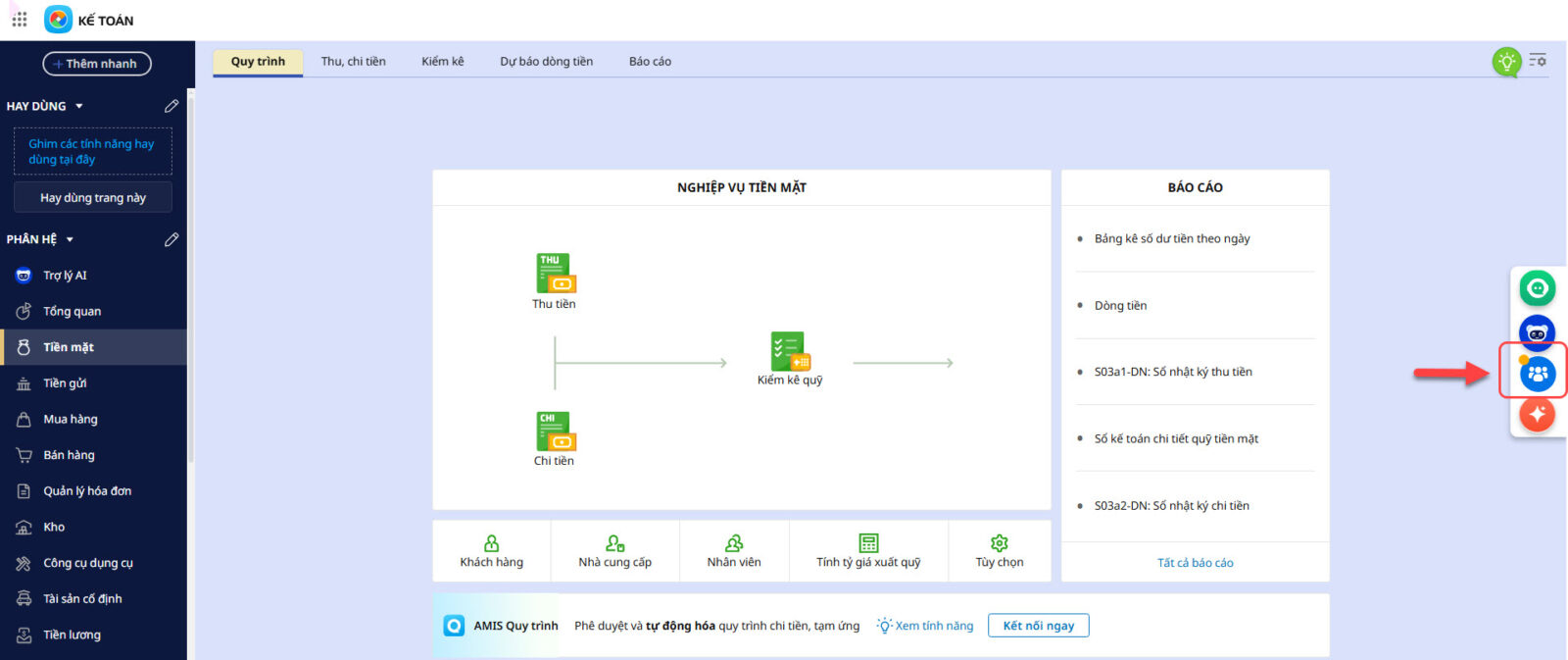Screen dimensions: 1568x660
Task: Open the app launcher grid icon
Action: [x=20, y=20]
